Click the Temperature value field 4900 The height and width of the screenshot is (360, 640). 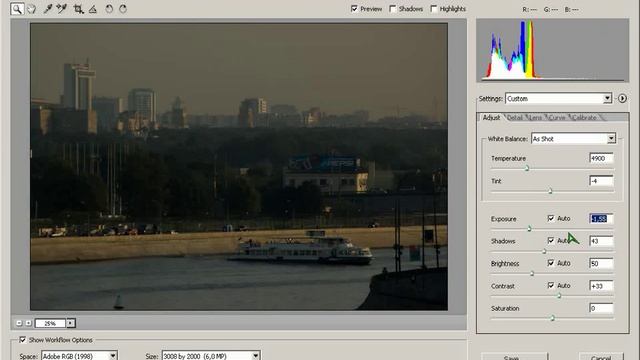(x=601, y=158)
